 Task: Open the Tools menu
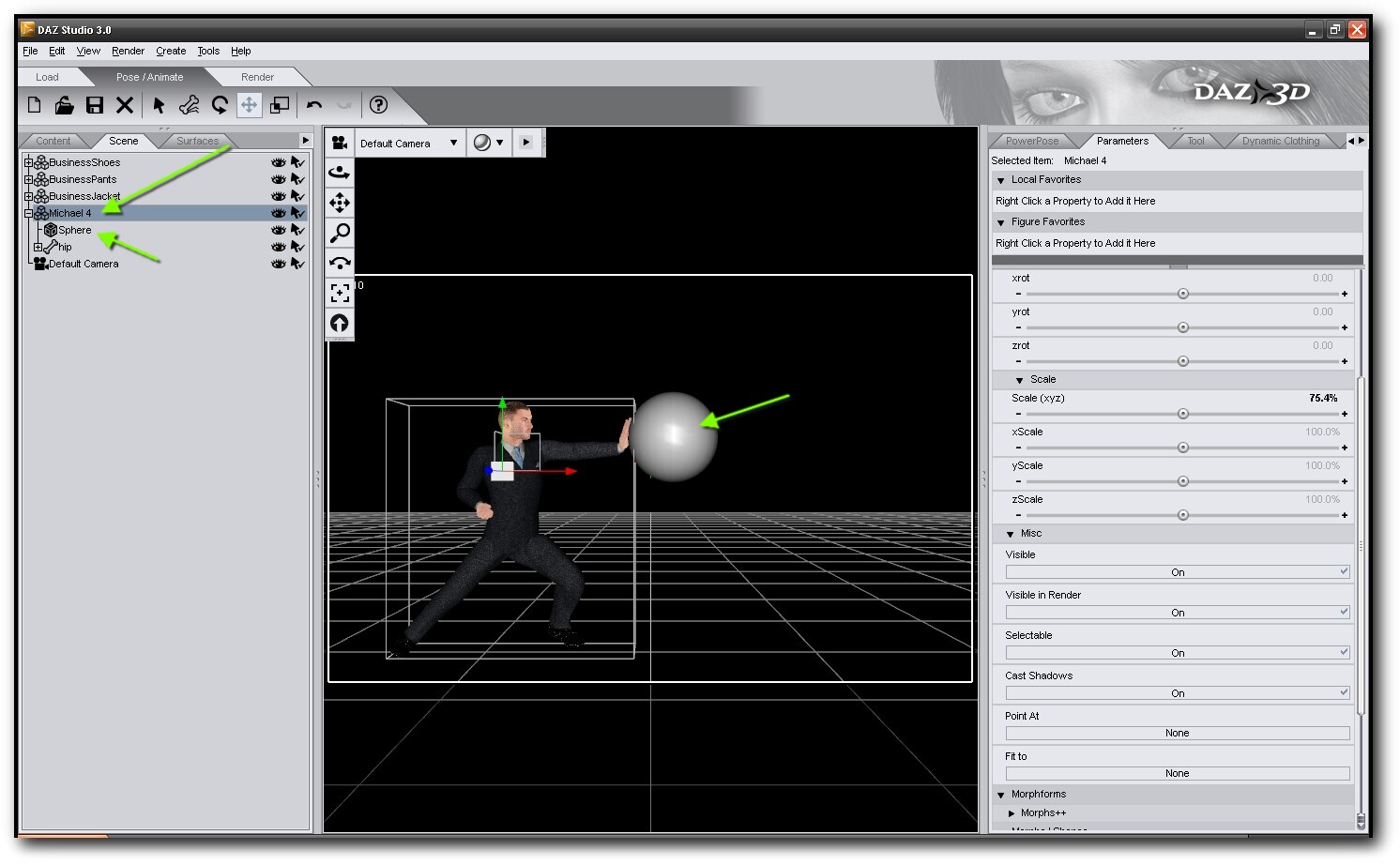208,52
